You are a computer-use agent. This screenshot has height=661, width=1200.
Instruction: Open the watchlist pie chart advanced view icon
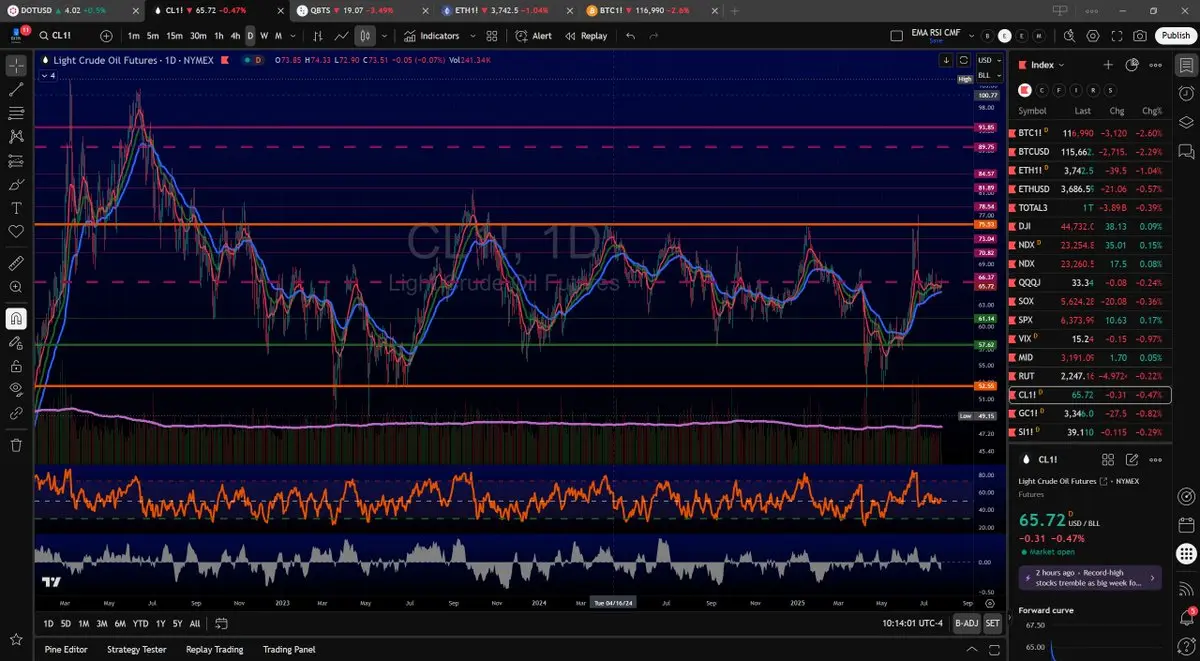tap(1132, 65)
